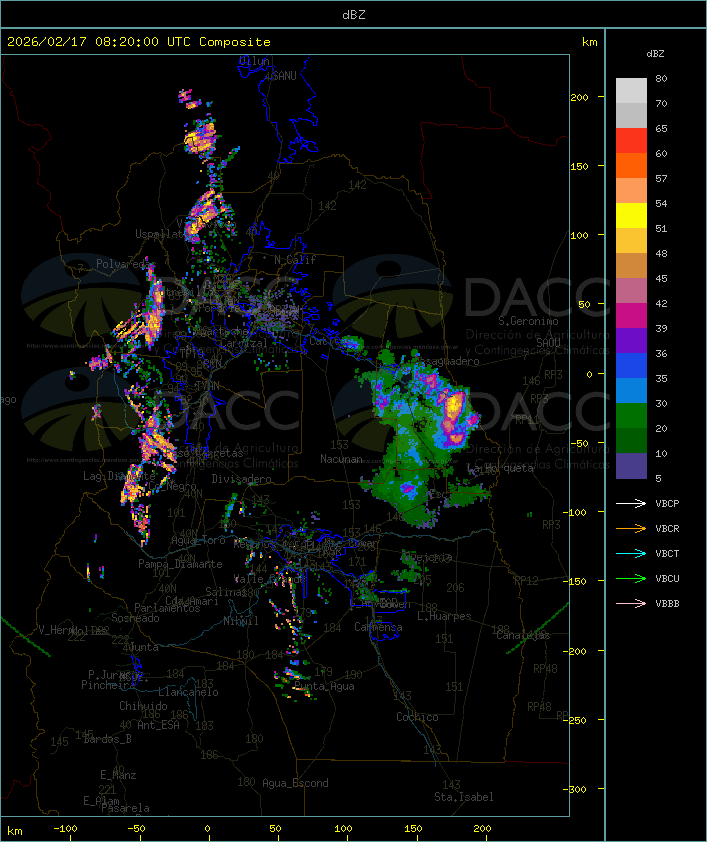This screenshot has width=707, height=842.
Task: Click the Punta_Agua place label
Action: (x=324, y=686)
